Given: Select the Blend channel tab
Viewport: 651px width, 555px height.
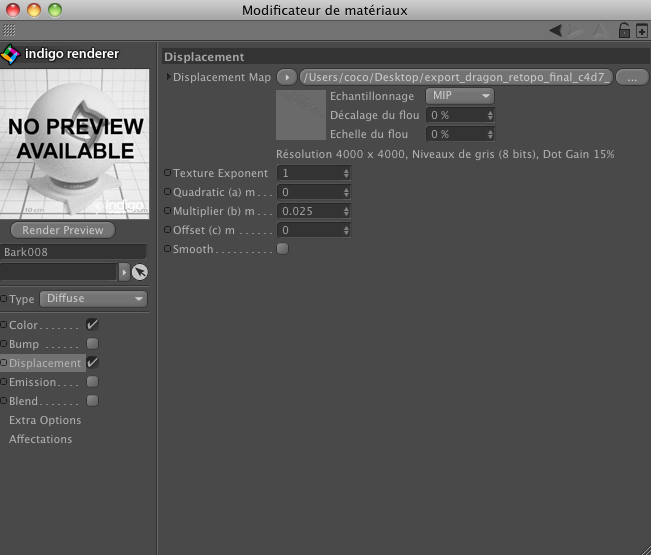Looking at the screenshot, I should [x=23, y=401].
